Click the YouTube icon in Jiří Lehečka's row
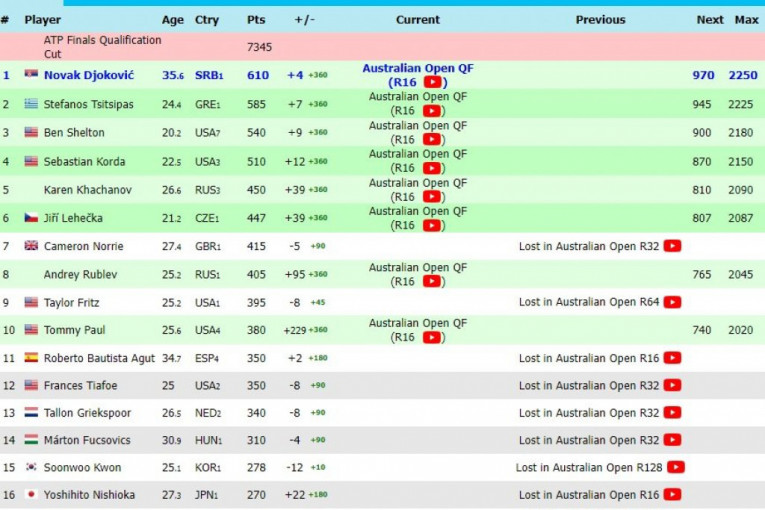 (433, 226)
